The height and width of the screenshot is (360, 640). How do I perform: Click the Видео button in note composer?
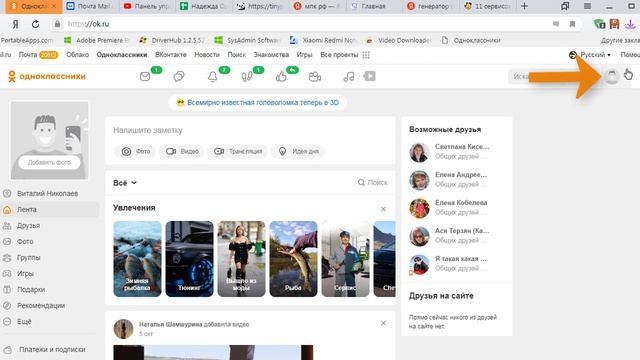(182, 151)
